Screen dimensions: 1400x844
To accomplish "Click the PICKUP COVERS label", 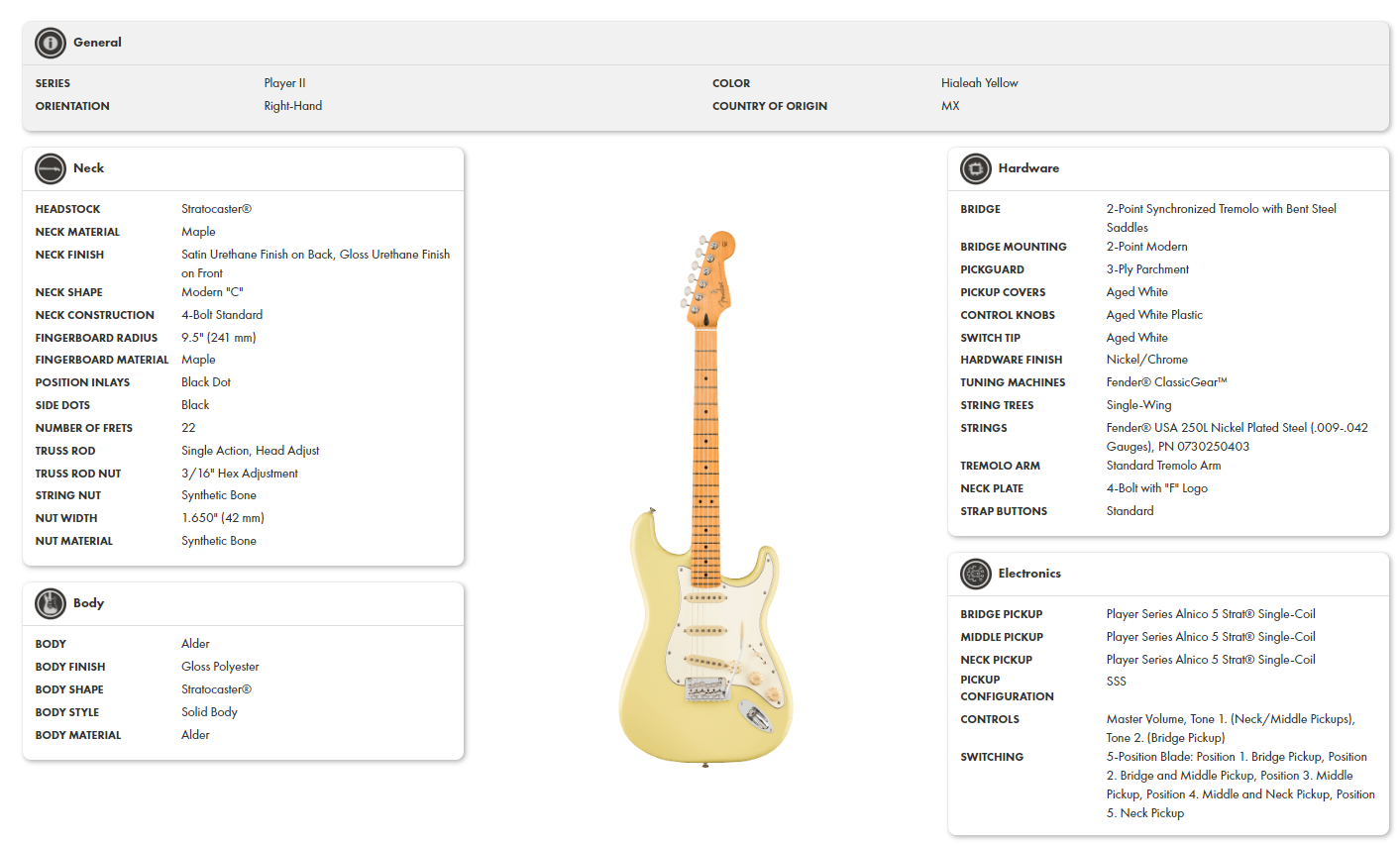I will [x=1003, y=292].
